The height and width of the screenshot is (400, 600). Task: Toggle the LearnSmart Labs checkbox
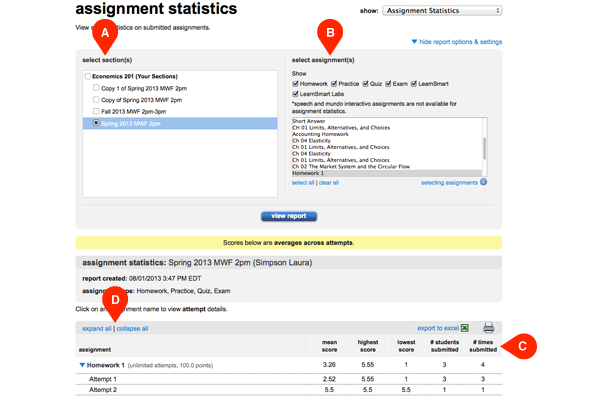pos(295,95)
